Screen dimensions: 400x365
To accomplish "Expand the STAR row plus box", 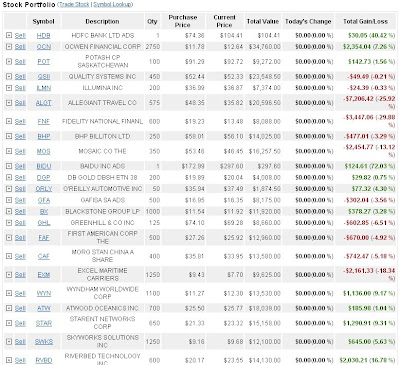I will tap(9, 323).
